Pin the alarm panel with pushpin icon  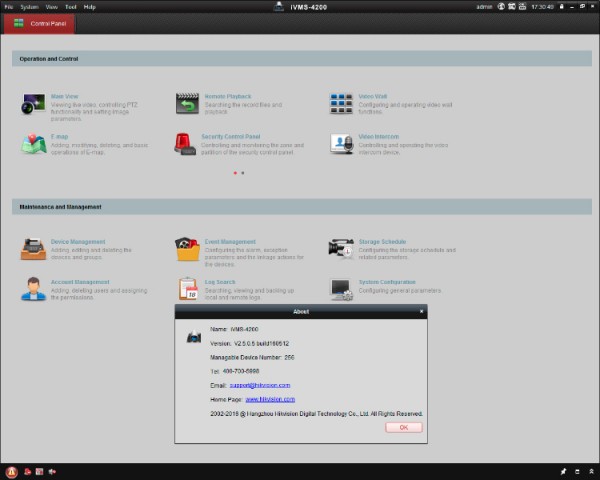pos(563,472)
